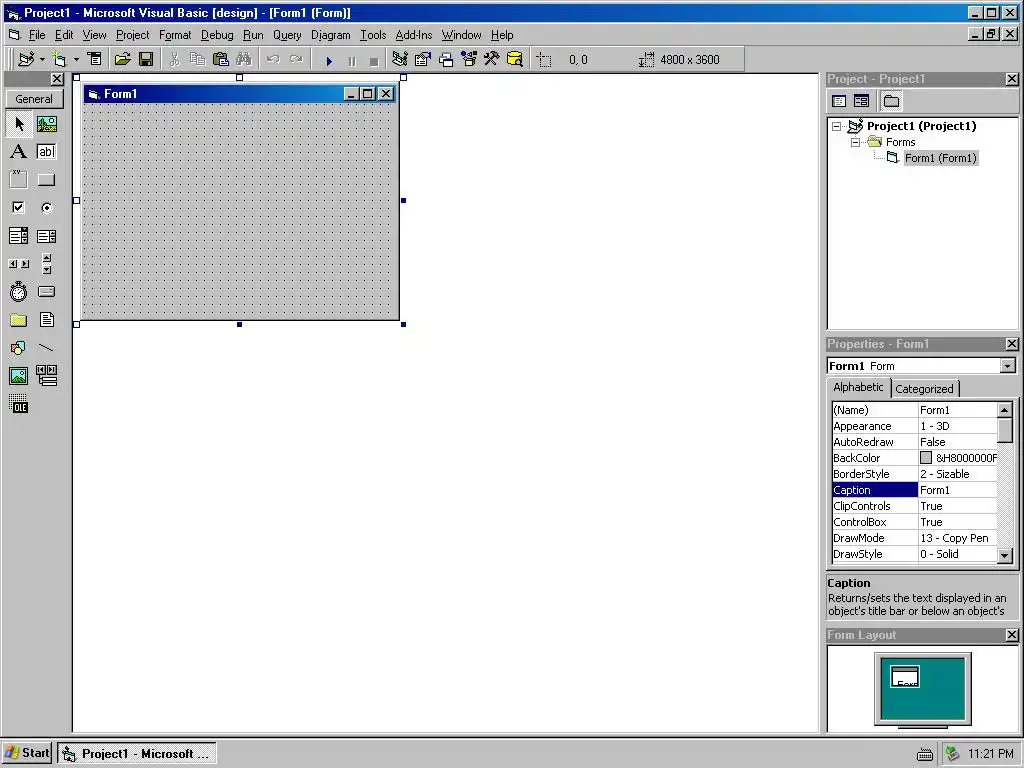Select the CommandButton control tool
This screenshot has width=1024, height=768.
click(x=46, y=180)
